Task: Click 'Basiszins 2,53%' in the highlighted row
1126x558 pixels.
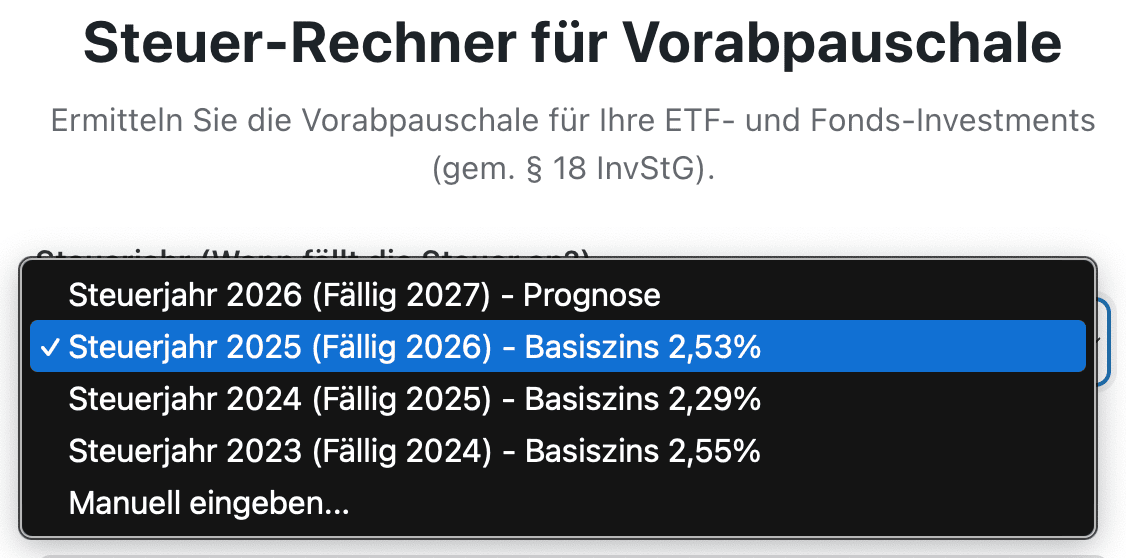Action: 643,347
